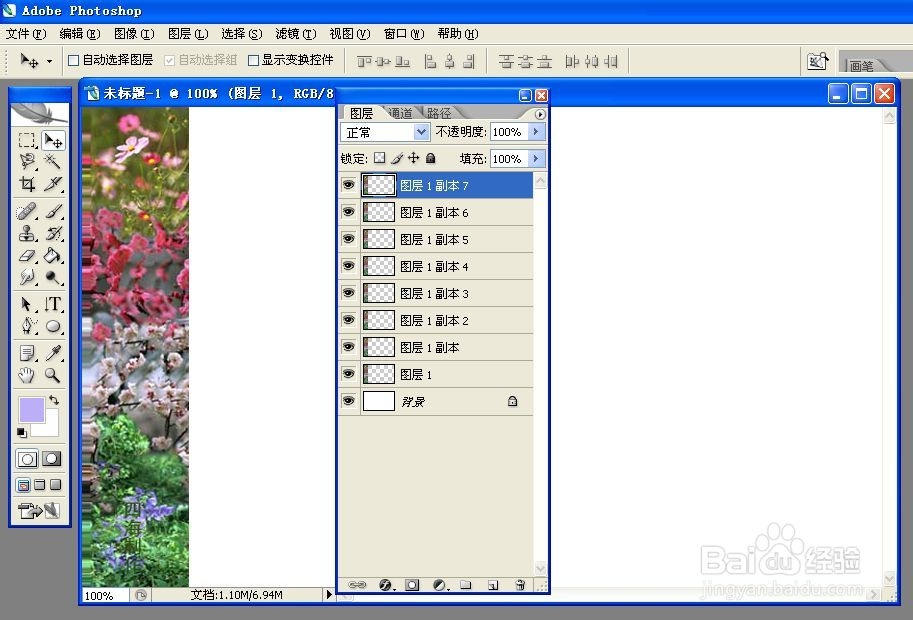Select the Slice tool
Image resolution: width=913 pixels, height=620 pixels.
click(x=53, y=184)
